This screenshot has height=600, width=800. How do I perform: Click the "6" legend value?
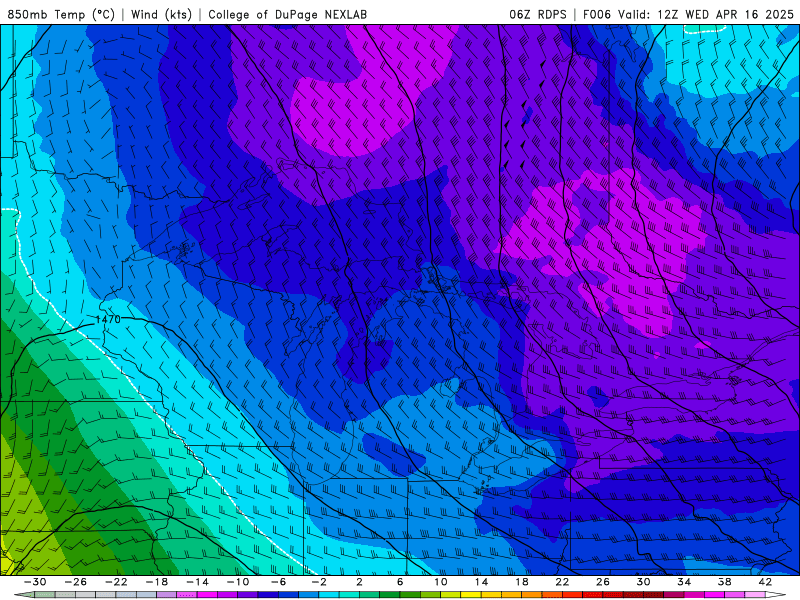pyautogui.click(x=400, y=582)
